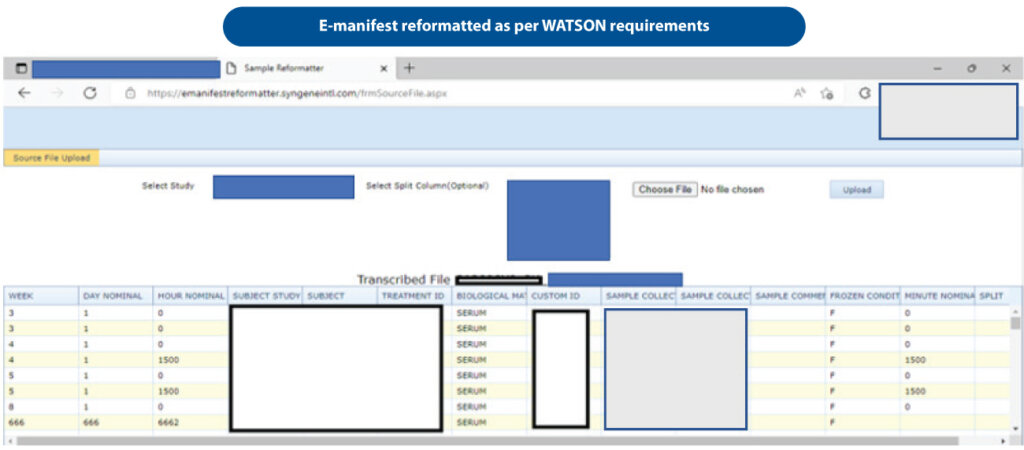Open the Select Study dropdown
Screen dimensions: 1024x450
(283, 187)
